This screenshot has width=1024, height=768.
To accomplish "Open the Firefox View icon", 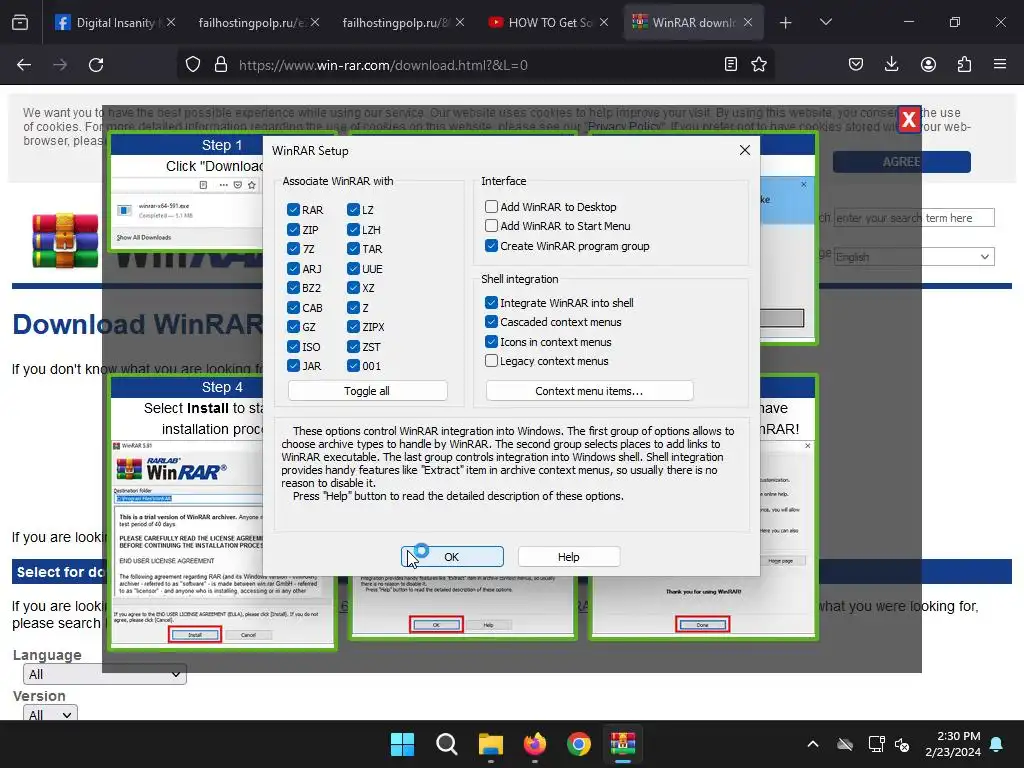I will (20, 23).
